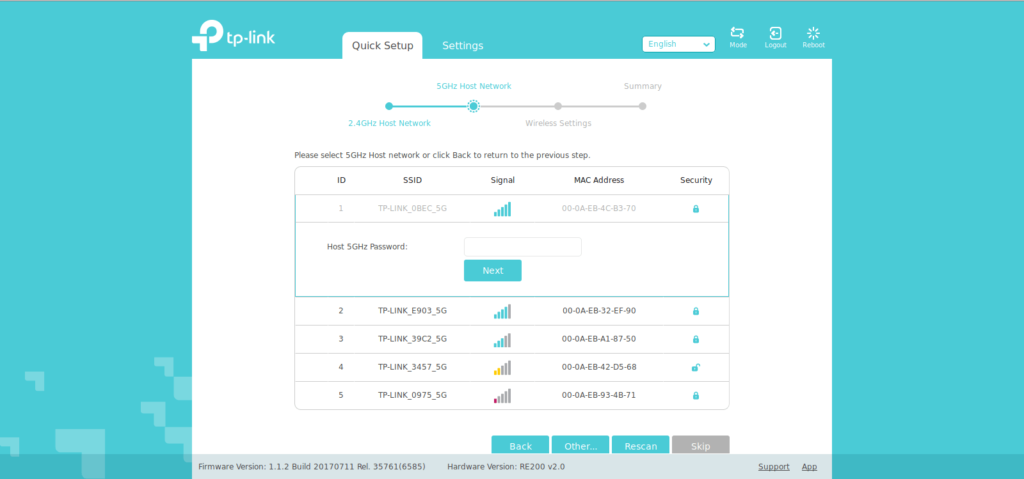Click the Next button
Viewport: 1024px width, 479px height.
[x=492, y=271]
